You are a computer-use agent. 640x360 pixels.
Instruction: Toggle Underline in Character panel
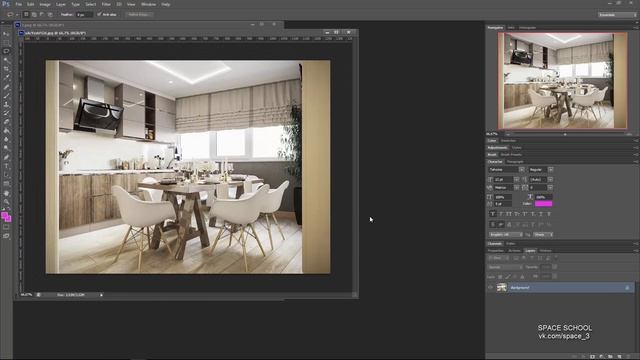(x=541, y=213)
